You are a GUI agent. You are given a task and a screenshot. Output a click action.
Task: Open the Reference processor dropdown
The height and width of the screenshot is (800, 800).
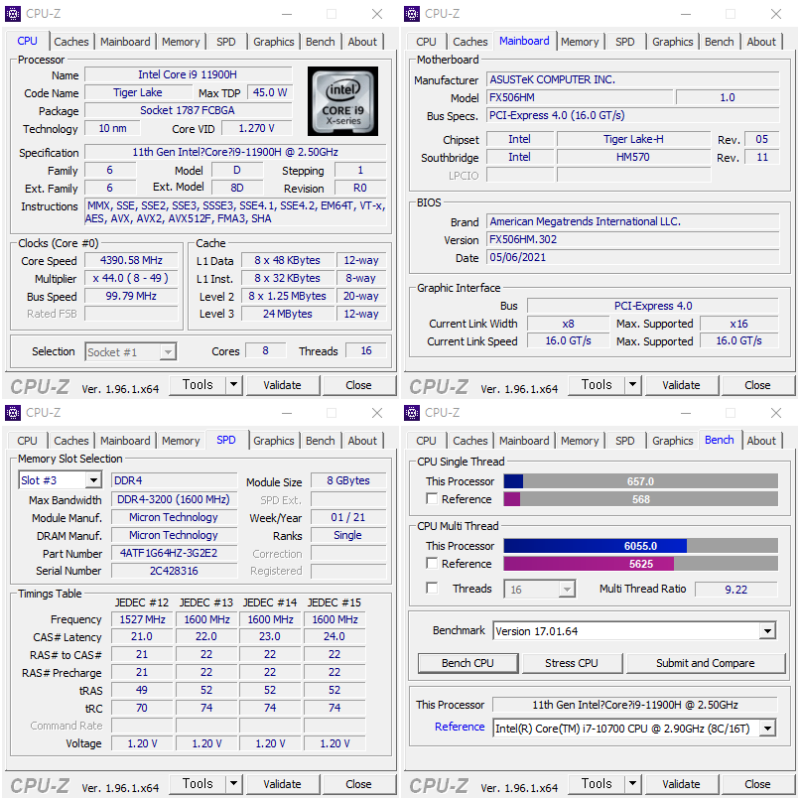click(x=767, y=728)
